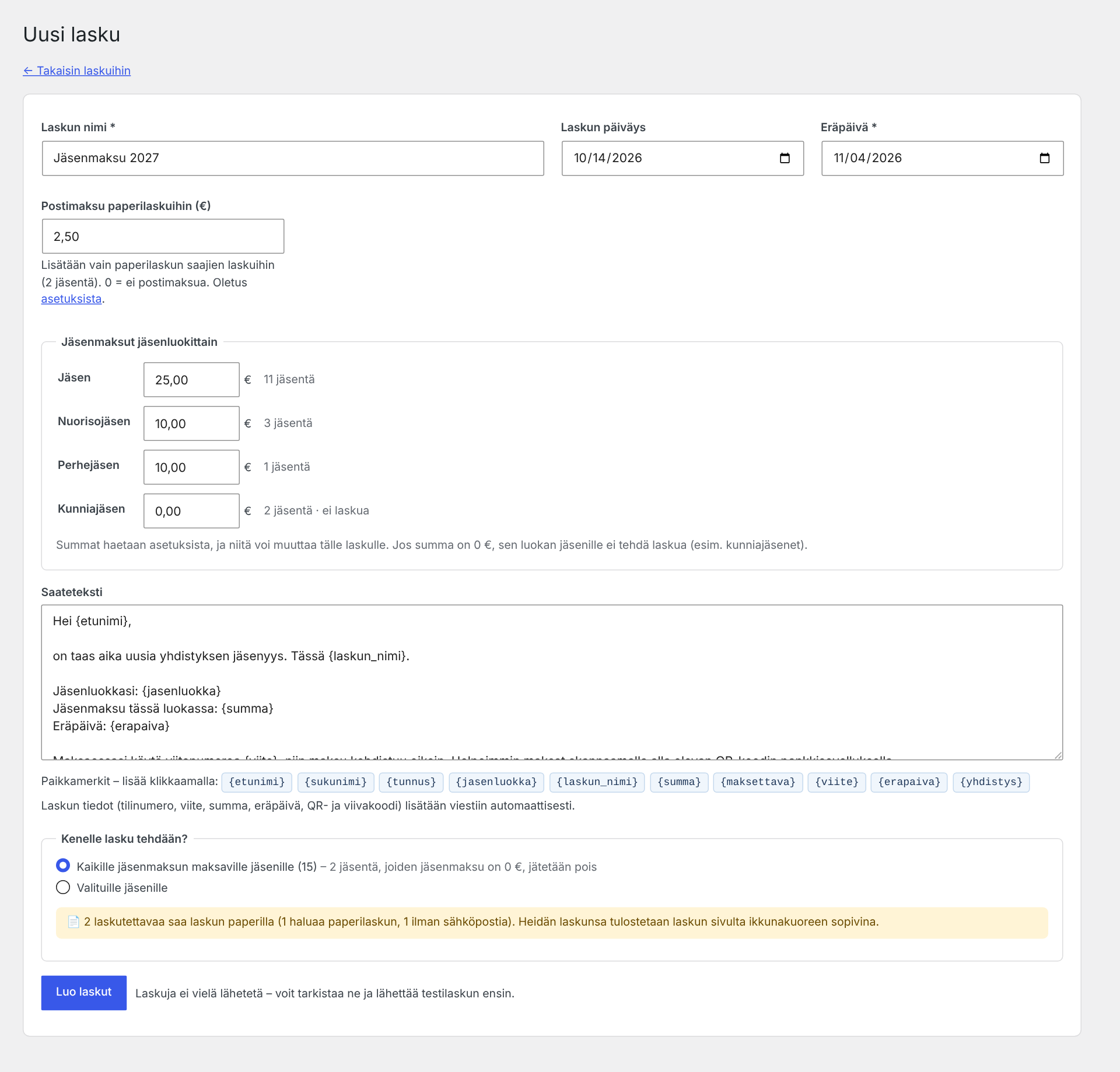Insert the {etunimi} placeholder chip
This screenshot has width=1120, height=1072.
pos(257,782)
